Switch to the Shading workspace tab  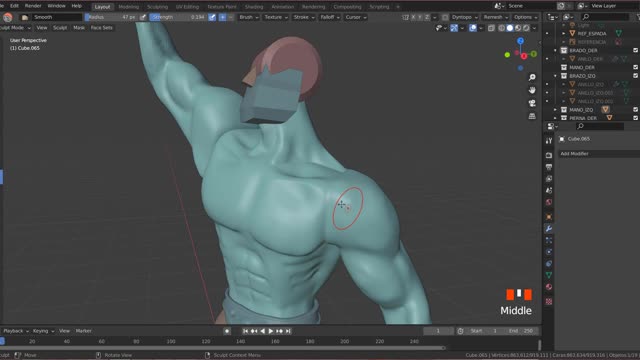pos(254,7)
